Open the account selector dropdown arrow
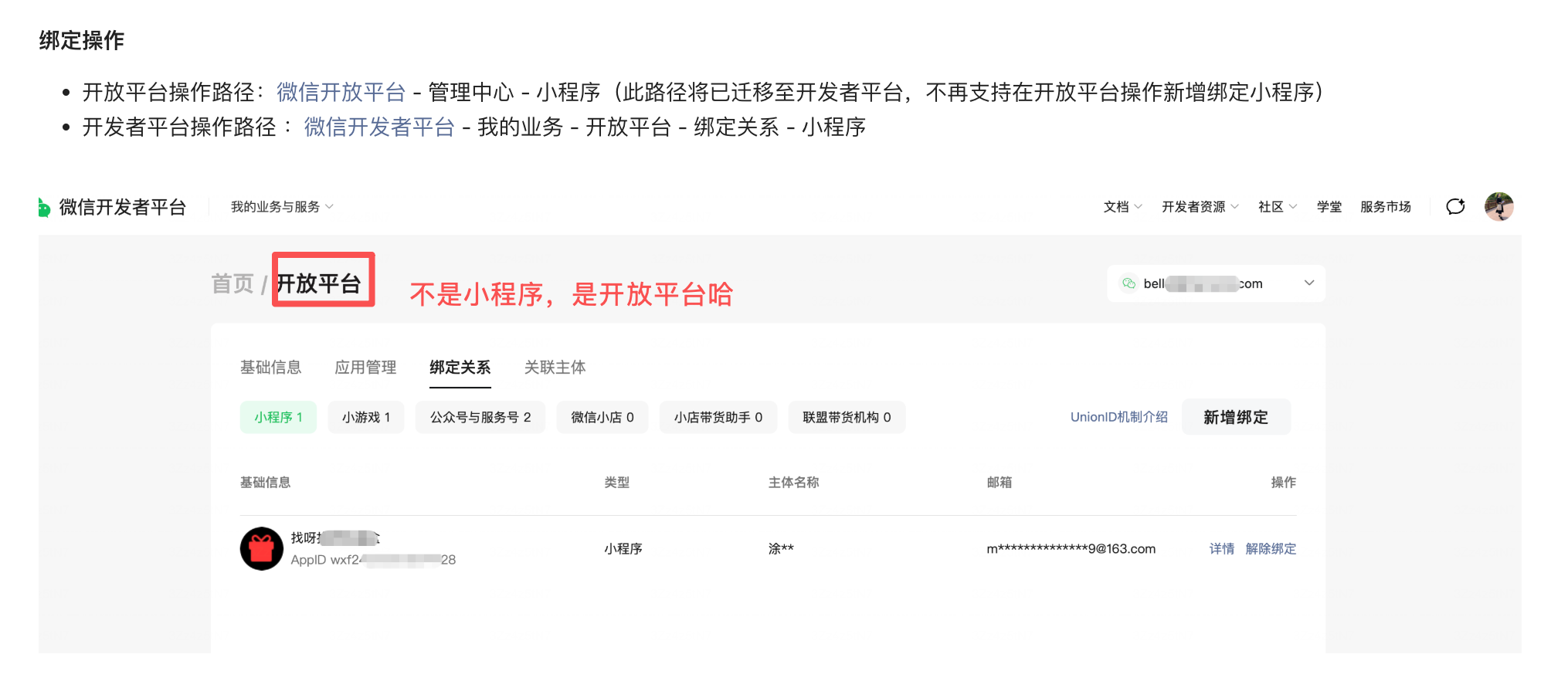 1309,283
